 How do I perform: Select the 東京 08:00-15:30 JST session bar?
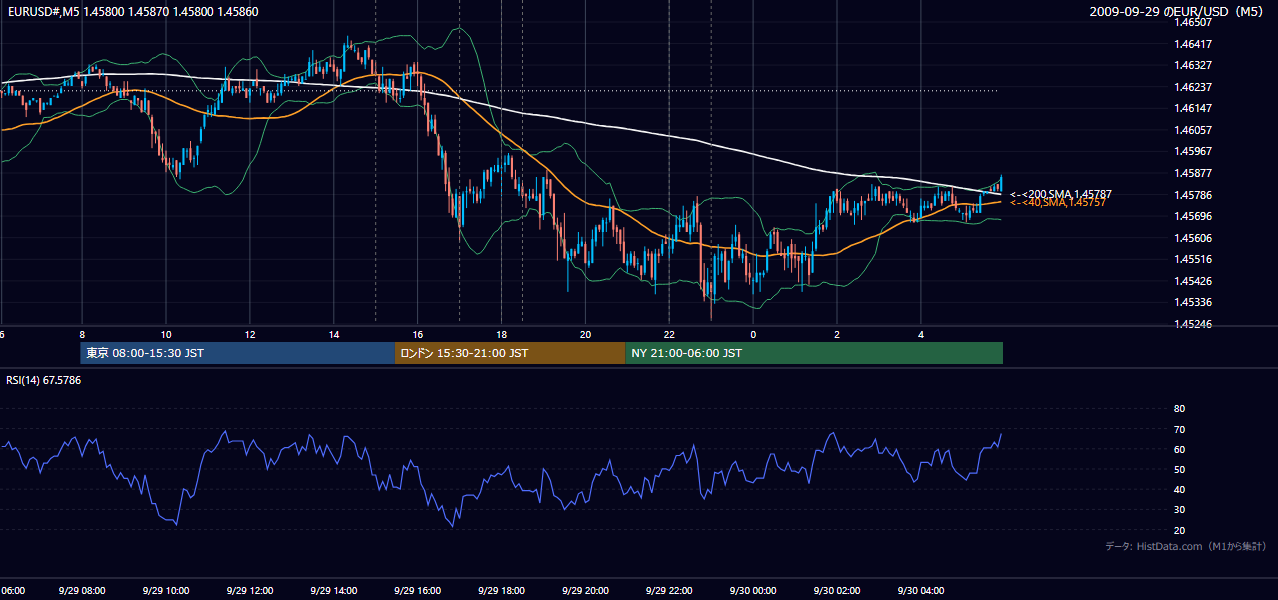point(238,353)
